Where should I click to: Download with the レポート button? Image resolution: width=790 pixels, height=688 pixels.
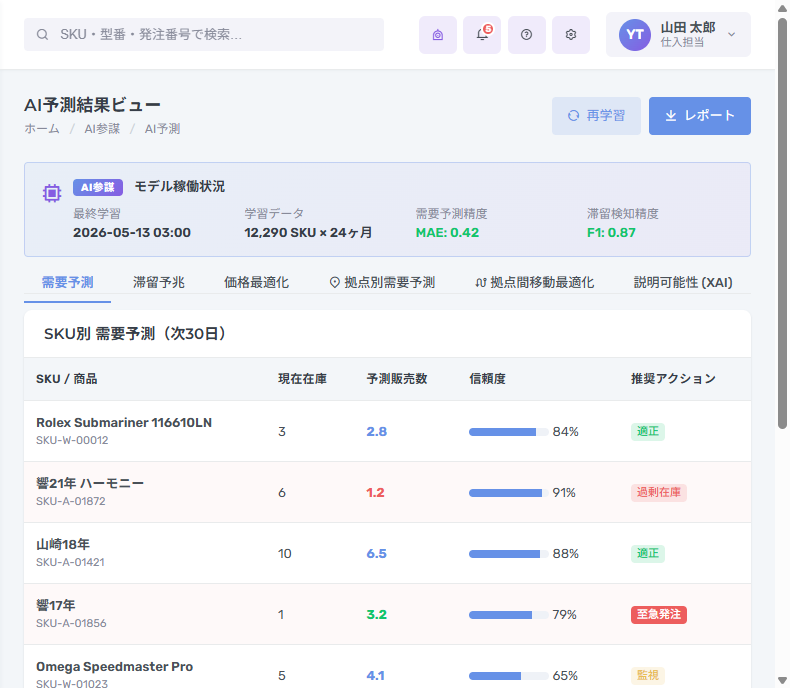[699, 116]
